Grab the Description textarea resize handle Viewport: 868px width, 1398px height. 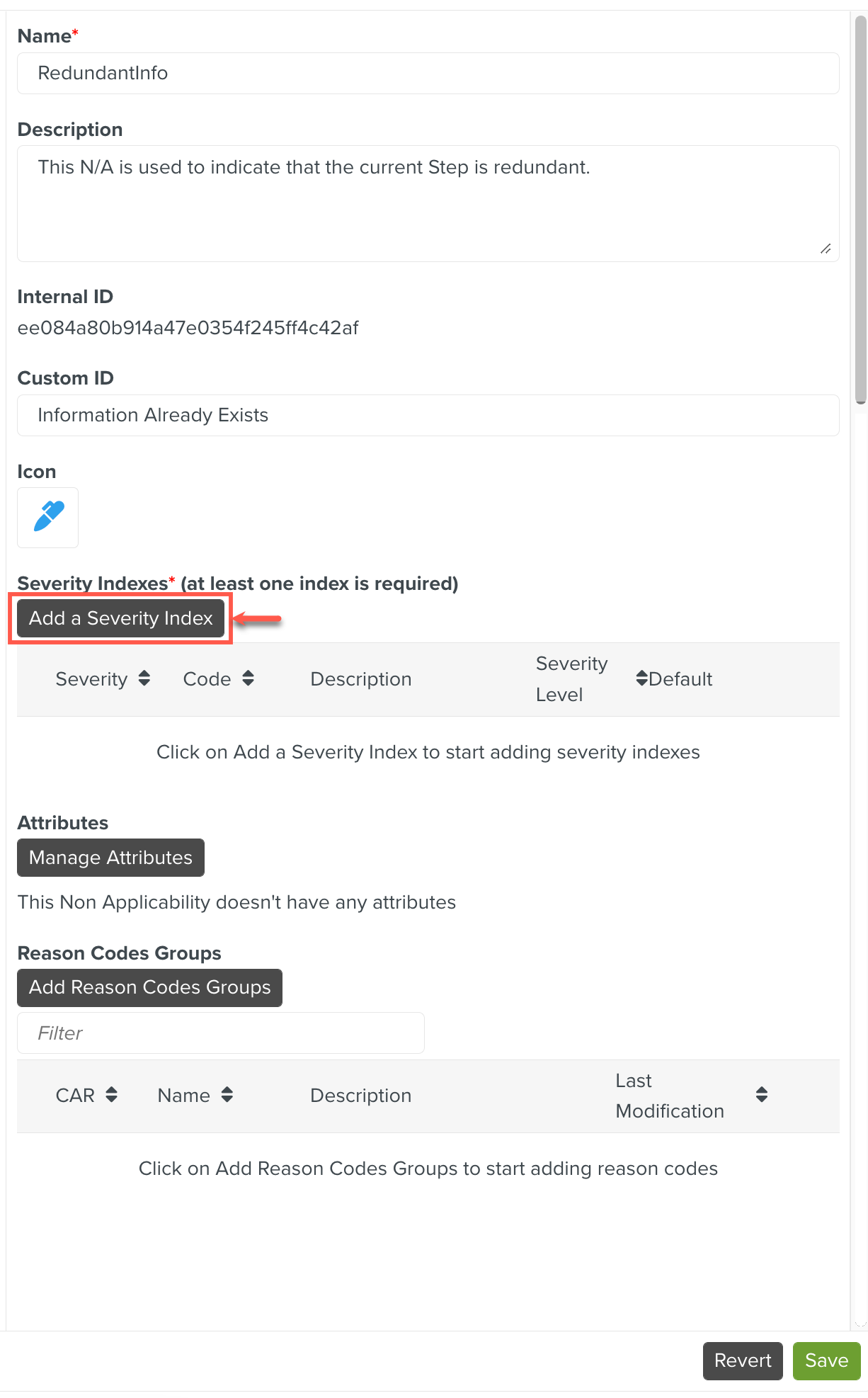pyautogui.click(x=825, y=249)
